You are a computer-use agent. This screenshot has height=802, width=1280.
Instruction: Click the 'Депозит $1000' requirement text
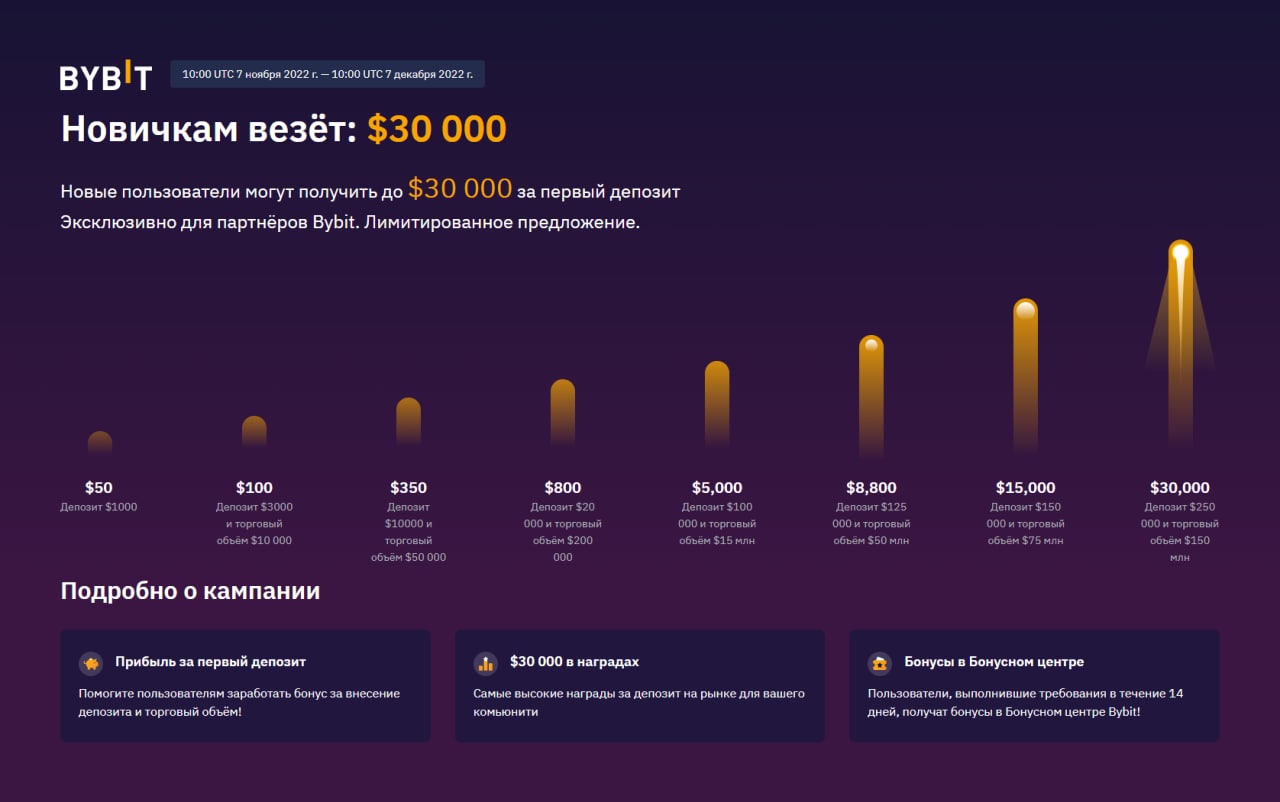pos(99,507)
